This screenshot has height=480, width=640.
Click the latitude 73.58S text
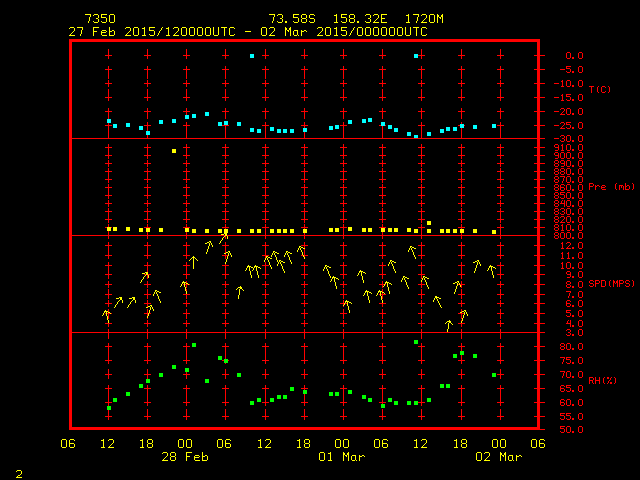[293, 19]
